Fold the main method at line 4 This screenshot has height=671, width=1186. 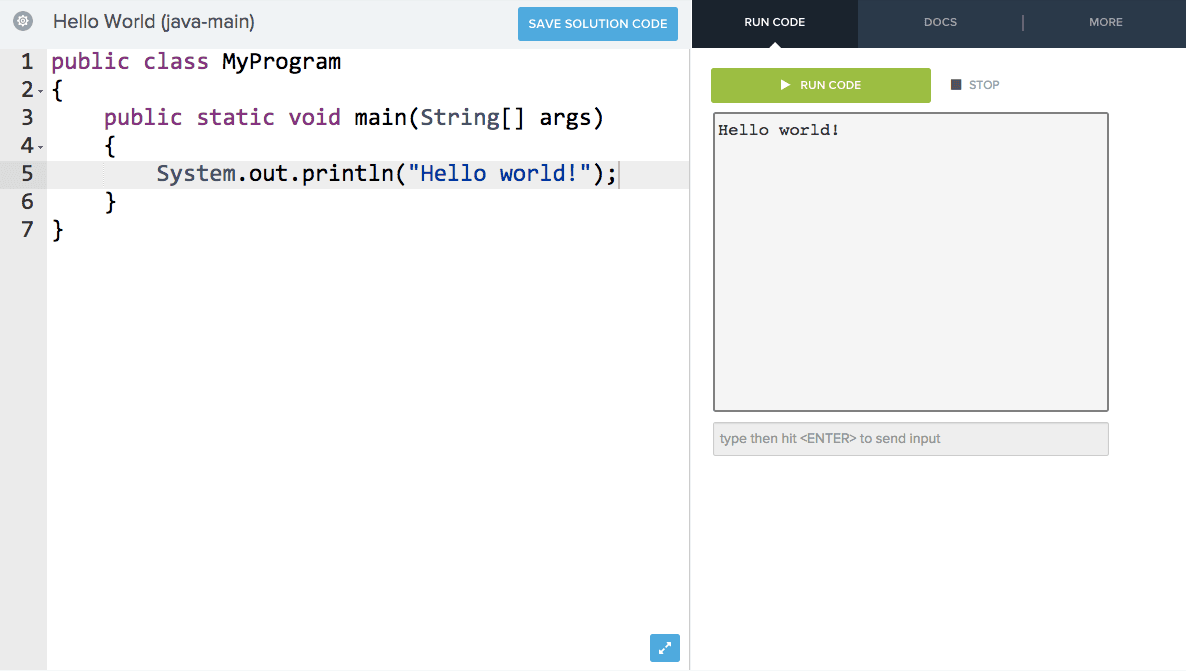coord(40,147)
